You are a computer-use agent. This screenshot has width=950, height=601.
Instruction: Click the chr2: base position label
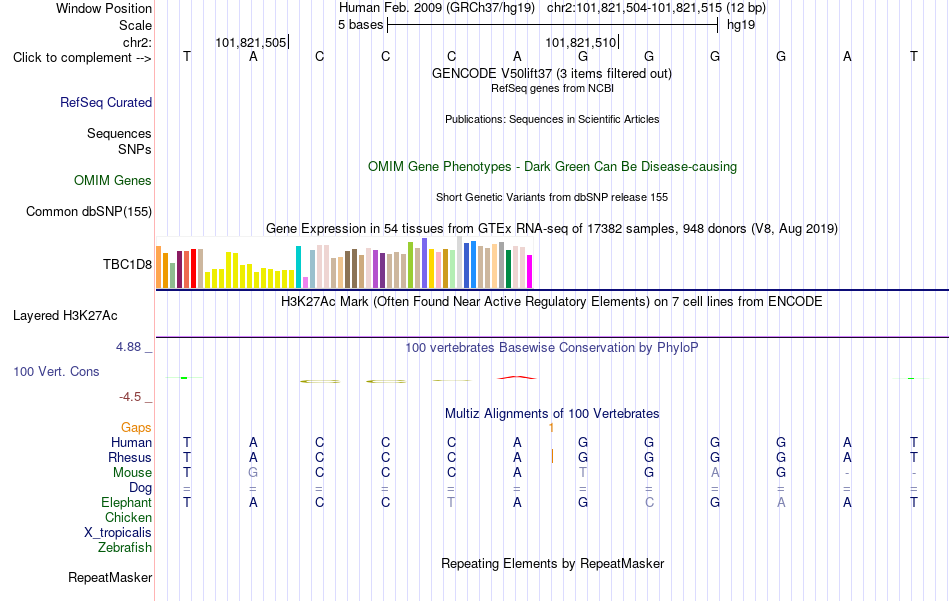click(x=138, y=42)
